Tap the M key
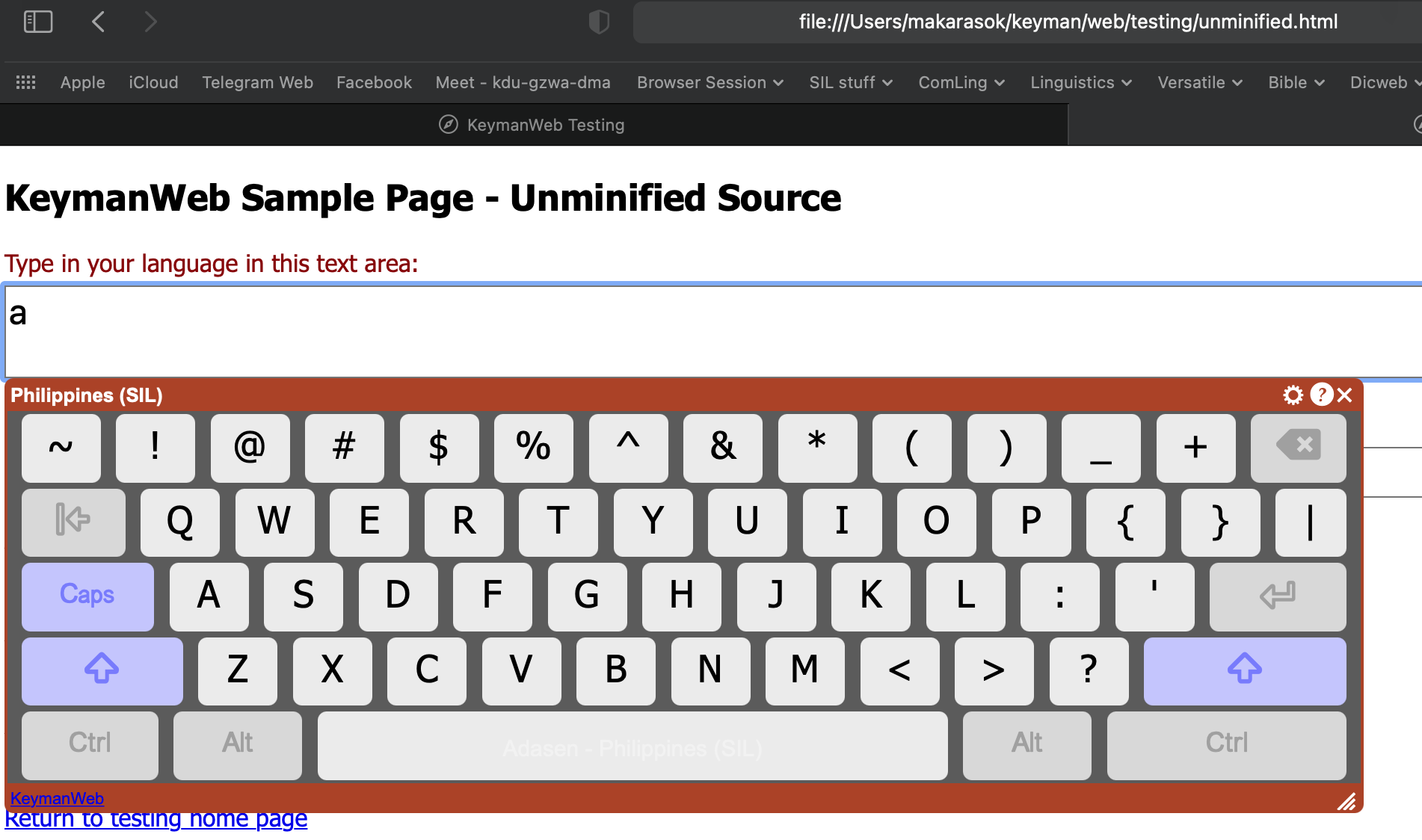 click(x=805, y=670)
